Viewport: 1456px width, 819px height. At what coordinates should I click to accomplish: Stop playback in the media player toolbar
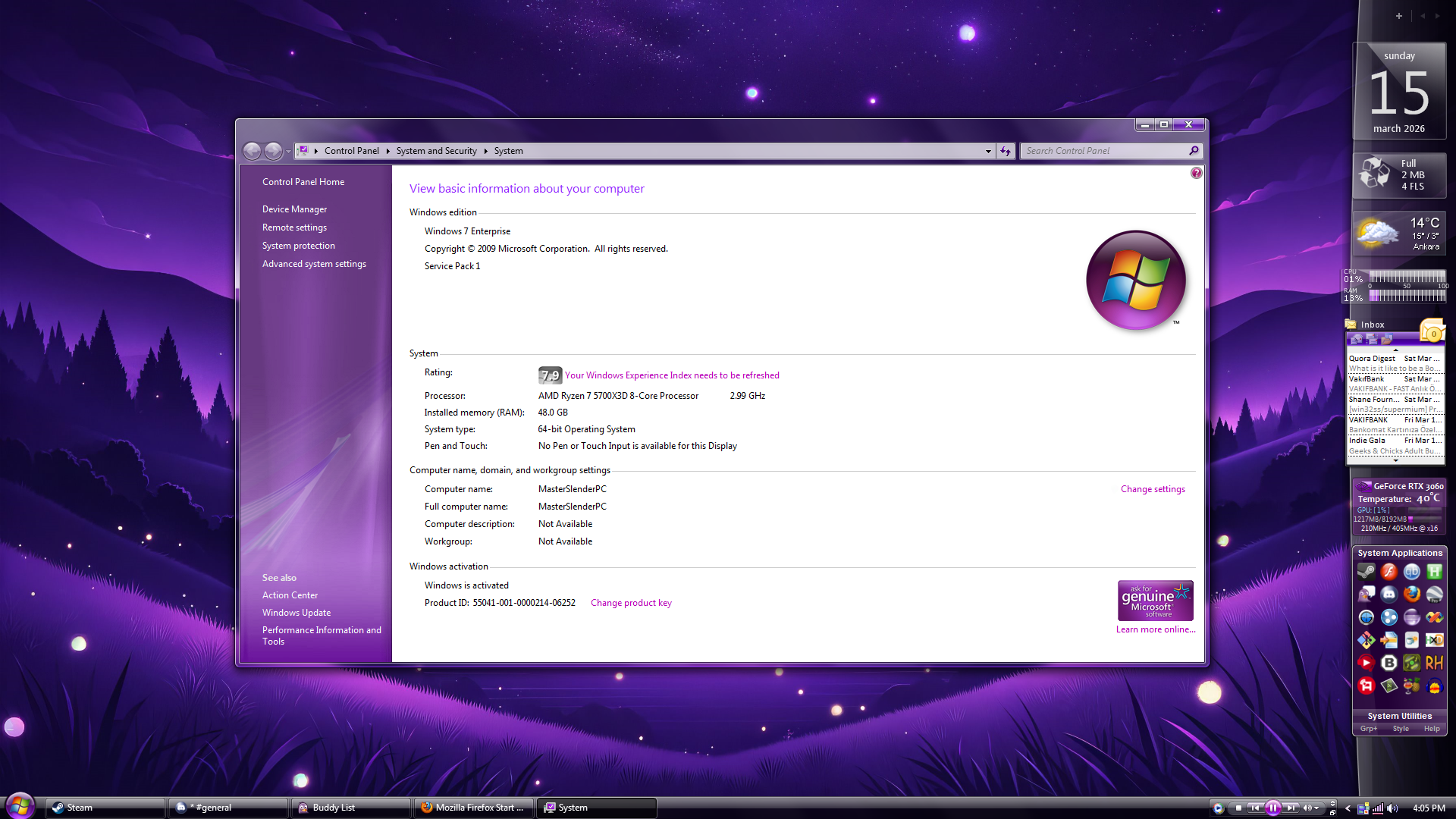pos(1238,808)
